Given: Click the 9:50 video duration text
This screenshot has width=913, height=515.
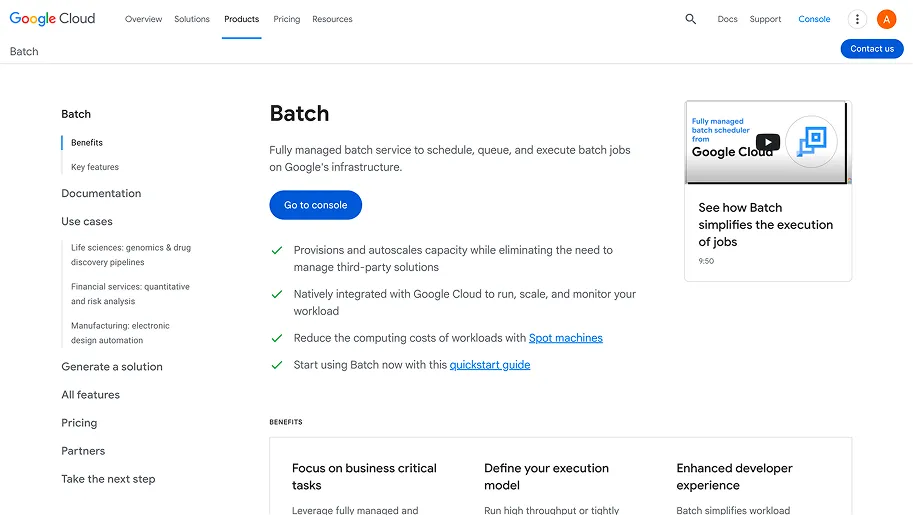Looking at the screenshot, I should pyautogui.click(x=706, y=261).
